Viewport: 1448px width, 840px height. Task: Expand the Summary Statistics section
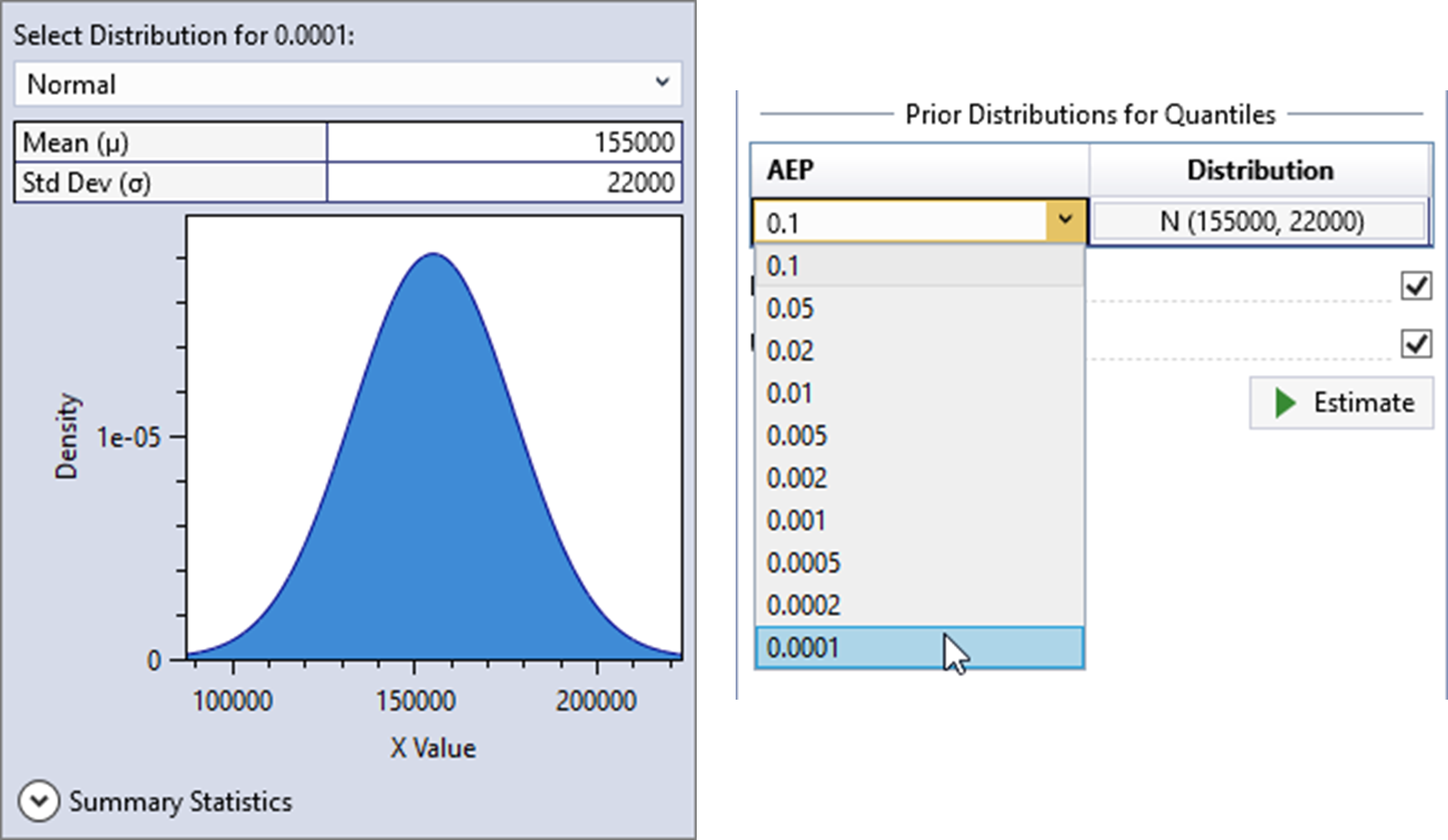click(182, 802)
